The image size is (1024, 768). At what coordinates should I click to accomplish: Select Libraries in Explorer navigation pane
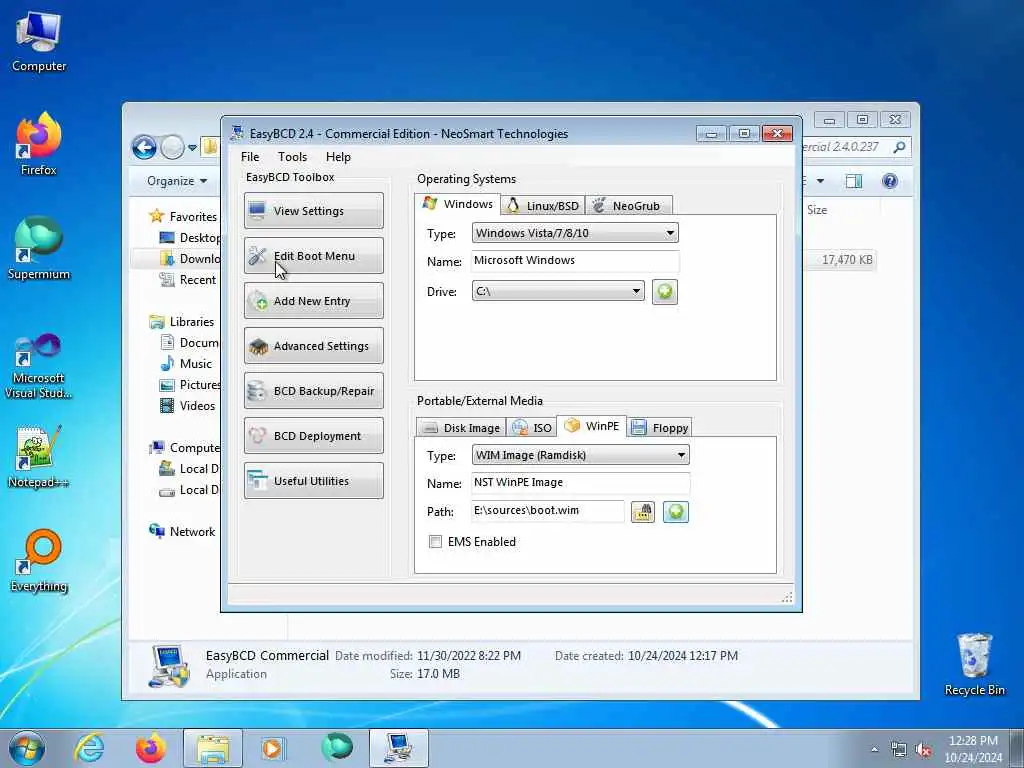point(182,321)
